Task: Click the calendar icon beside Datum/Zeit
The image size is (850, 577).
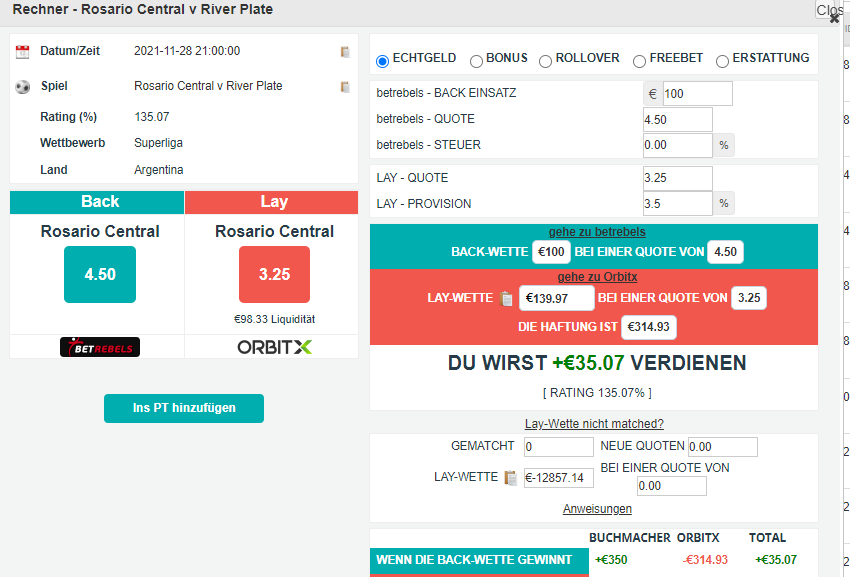Action: [22, 52]
